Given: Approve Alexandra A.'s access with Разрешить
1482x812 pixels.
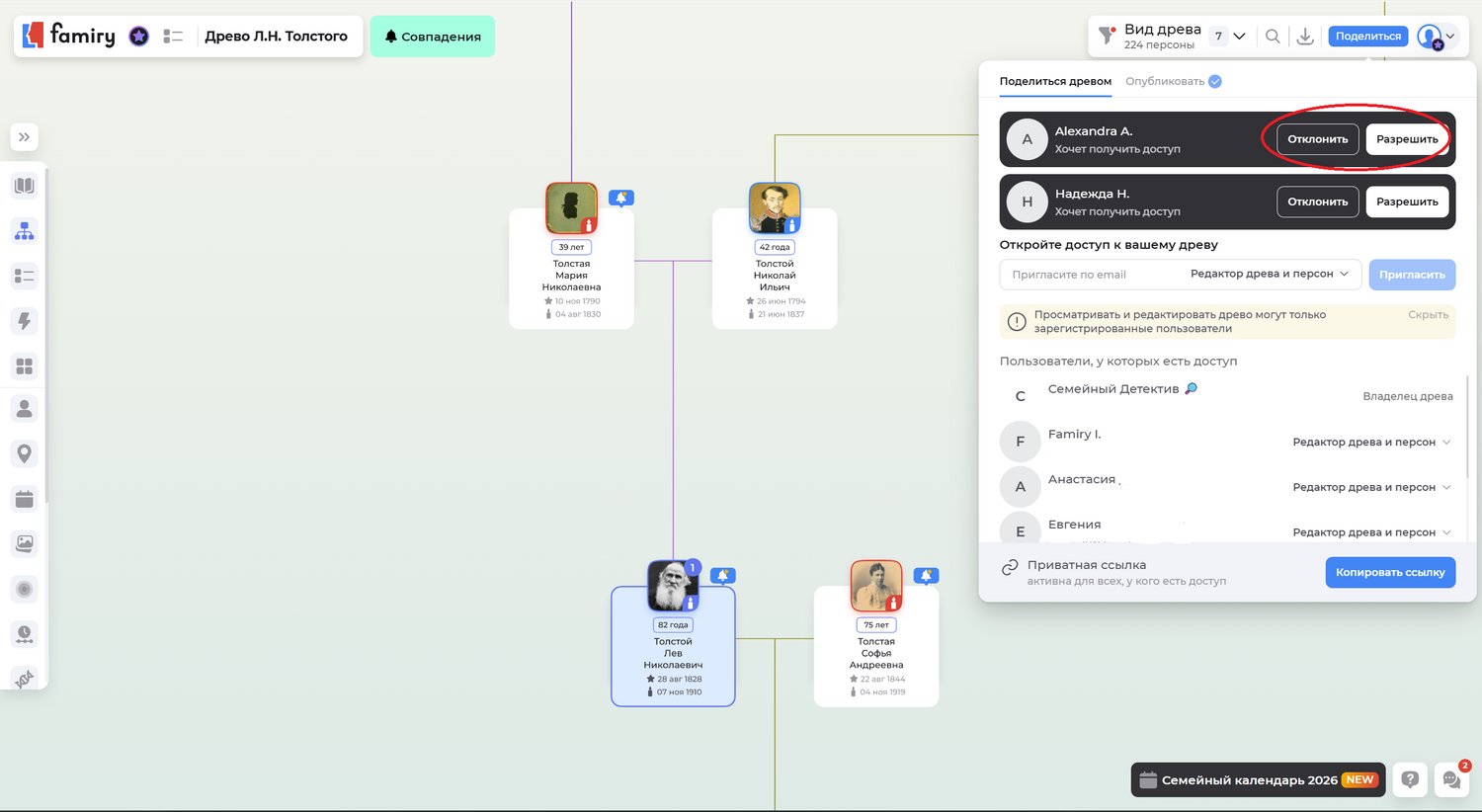Looking at the screenshot, I should click(x=1407, y=139).
